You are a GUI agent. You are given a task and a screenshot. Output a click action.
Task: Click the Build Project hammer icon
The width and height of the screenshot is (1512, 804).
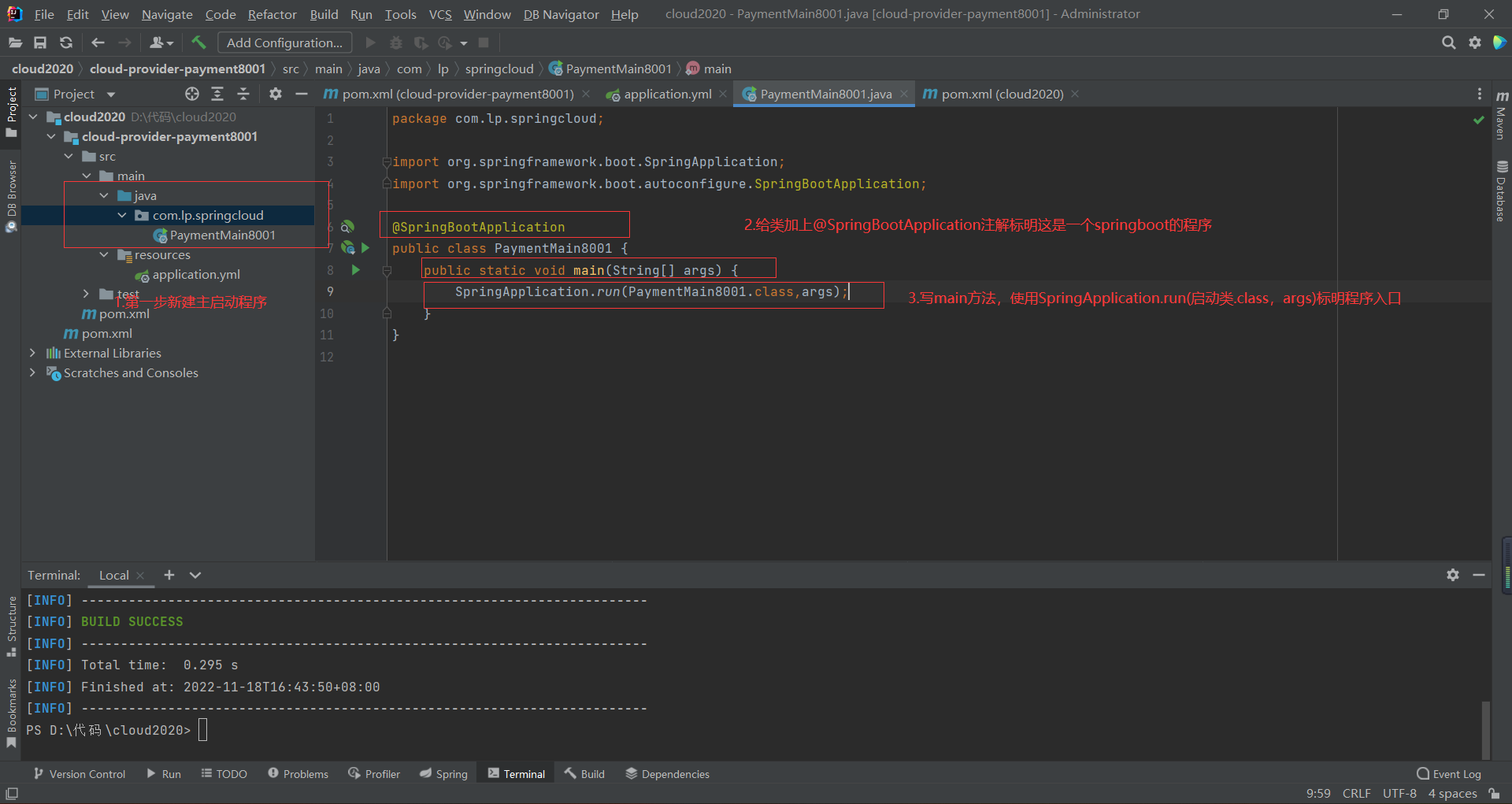pos(198,43)
